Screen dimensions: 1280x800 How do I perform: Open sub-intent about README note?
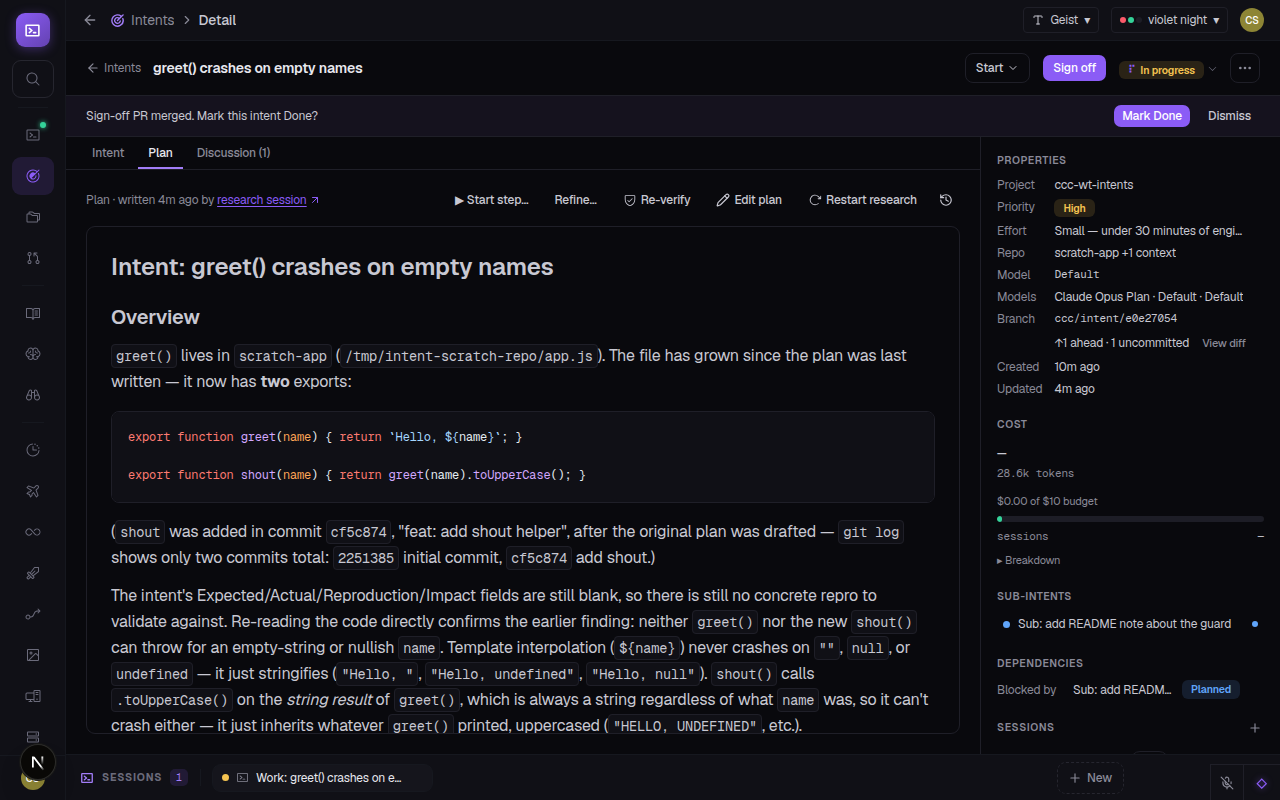pos(1130,624)
